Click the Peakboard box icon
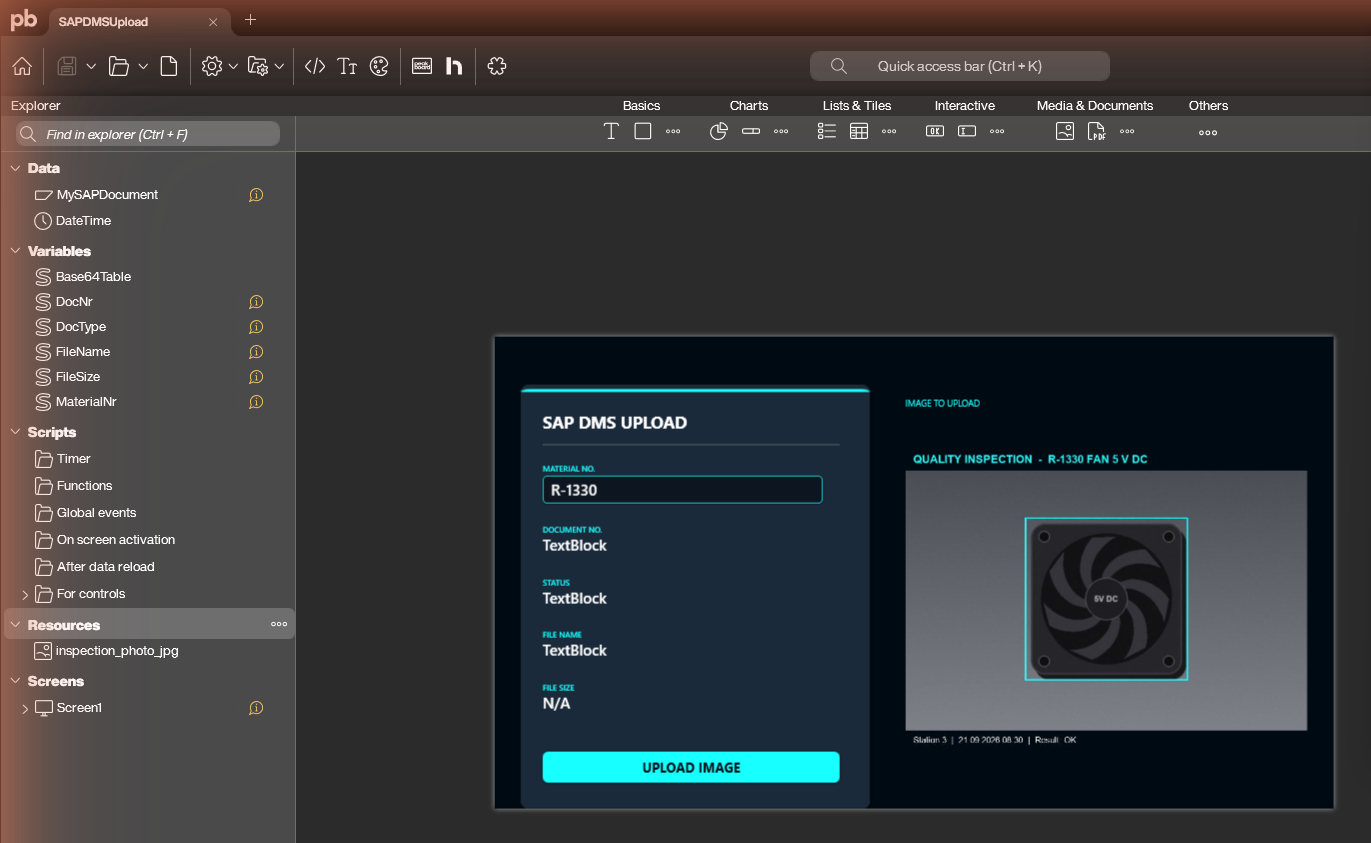This screenshot has width=1371, height=843. (422, 67)
